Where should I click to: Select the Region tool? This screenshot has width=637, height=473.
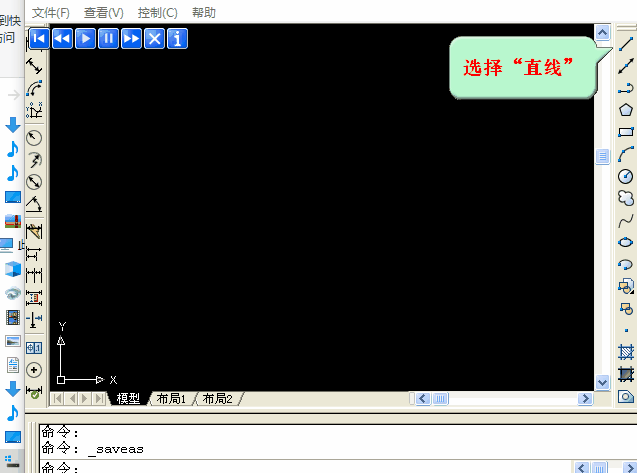[x=626, y=396]
